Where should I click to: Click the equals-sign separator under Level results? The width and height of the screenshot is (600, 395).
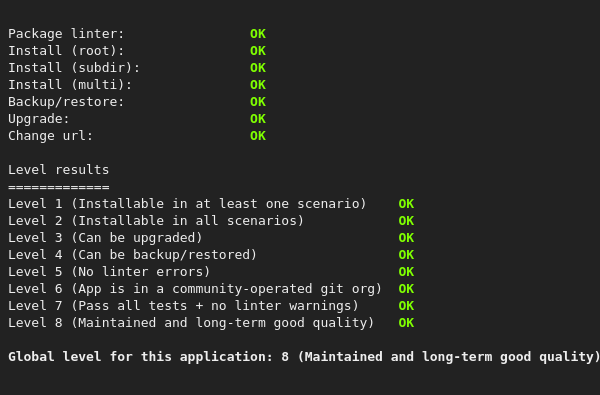click(59, 187)
